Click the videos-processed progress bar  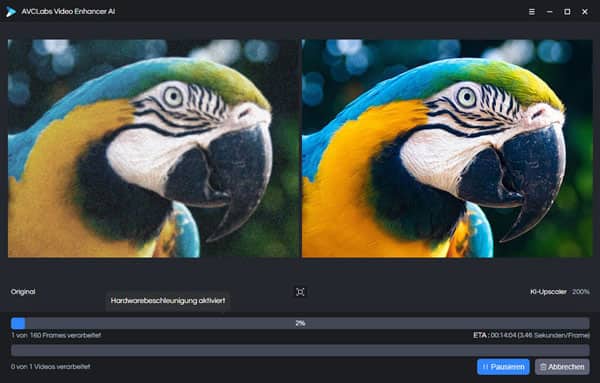click(300, 350)
